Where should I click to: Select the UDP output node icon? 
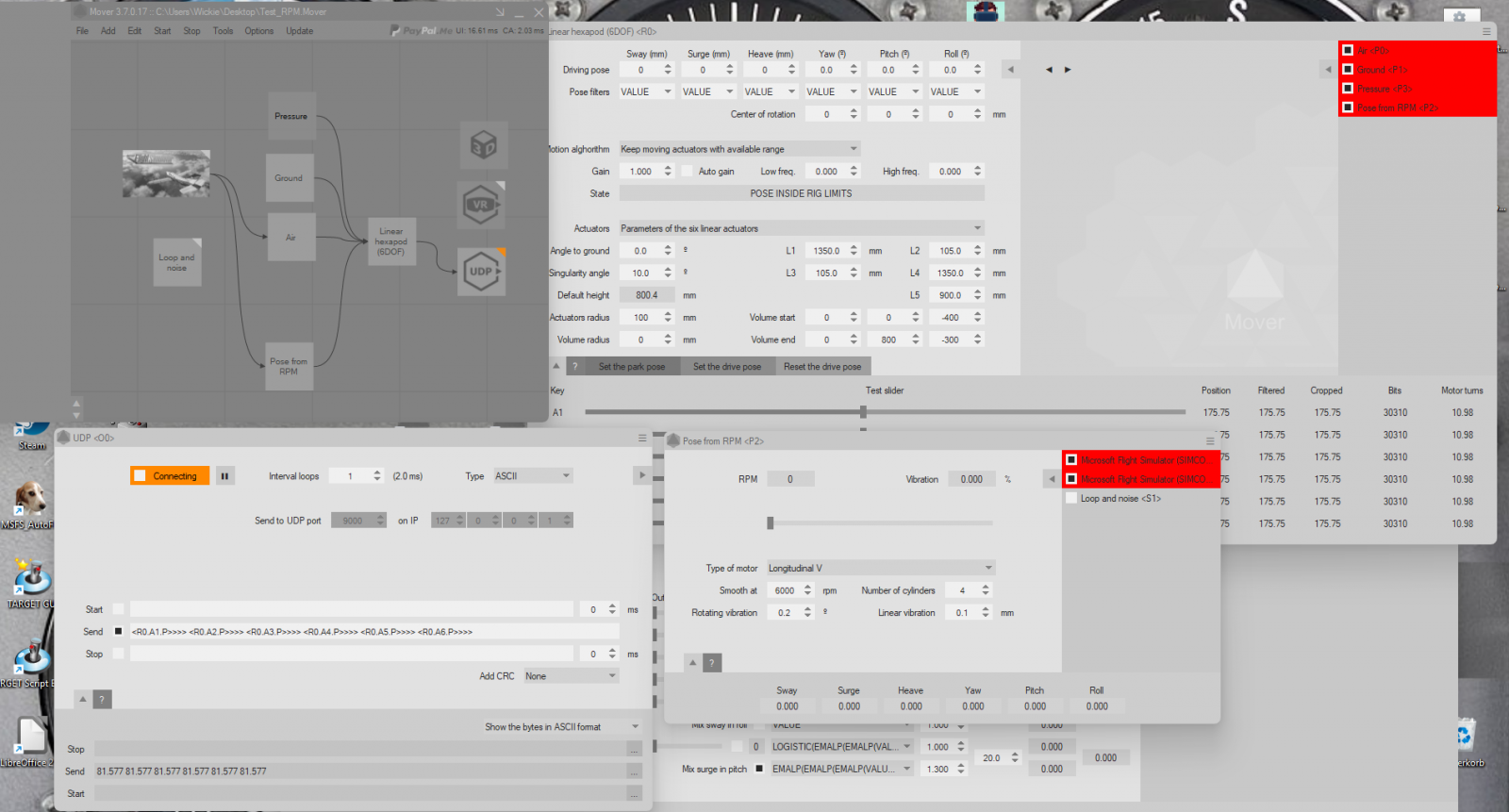(x=481, y=272)
